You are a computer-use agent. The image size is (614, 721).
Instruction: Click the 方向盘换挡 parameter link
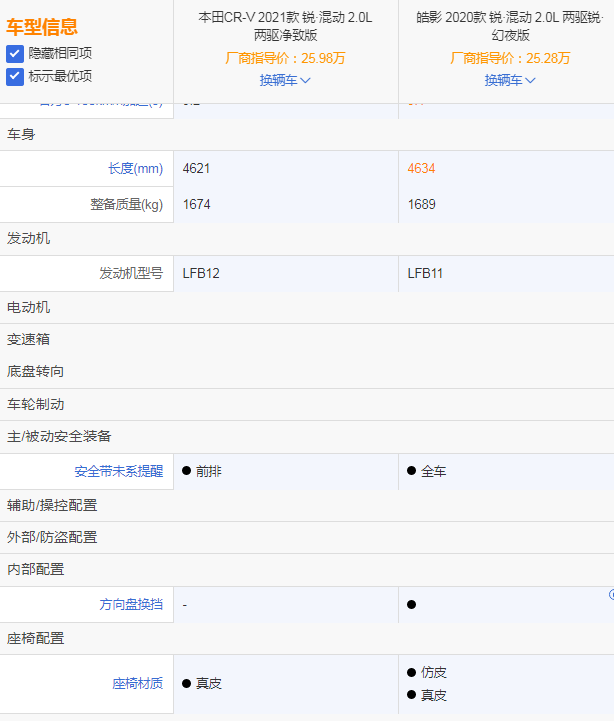pyautogui.click(x=130, y=605)
